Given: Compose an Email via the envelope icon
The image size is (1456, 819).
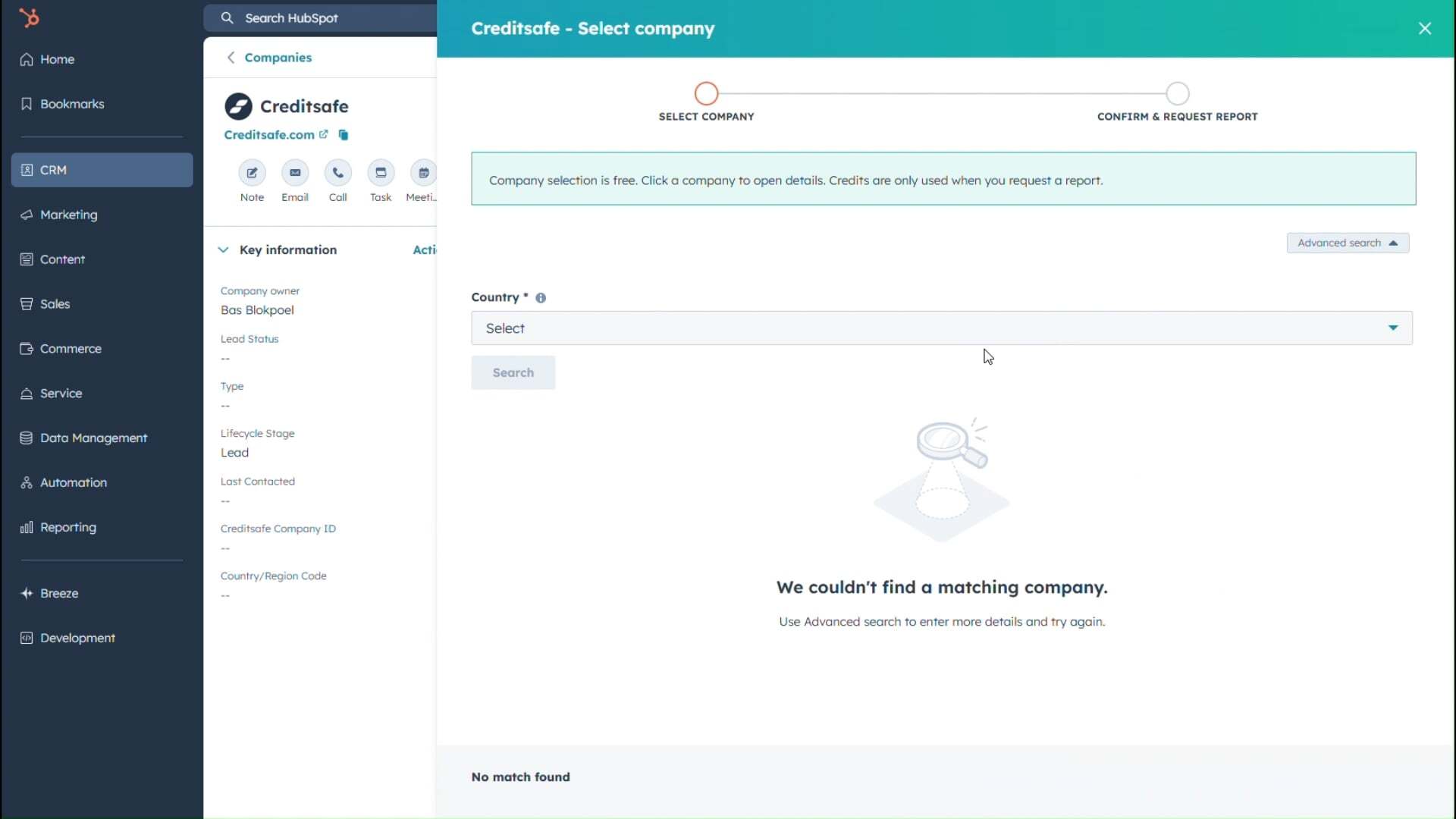Looking at the screenshot, I should click(x=295, y=173).
